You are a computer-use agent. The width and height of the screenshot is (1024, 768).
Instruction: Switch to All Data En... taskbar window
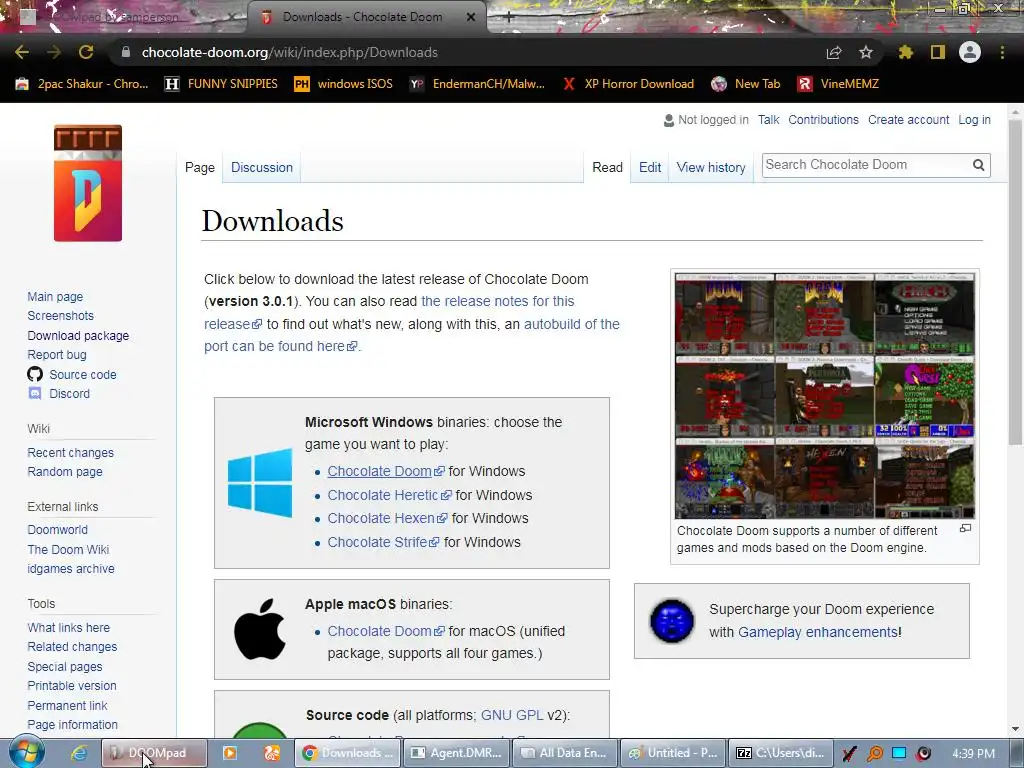tap(566, 753)
